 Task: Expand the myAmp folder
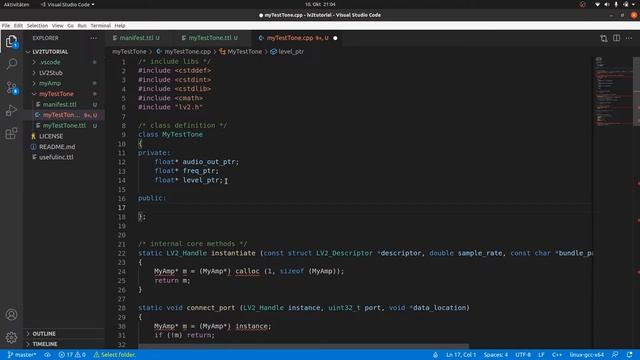(x=50, y=83)
